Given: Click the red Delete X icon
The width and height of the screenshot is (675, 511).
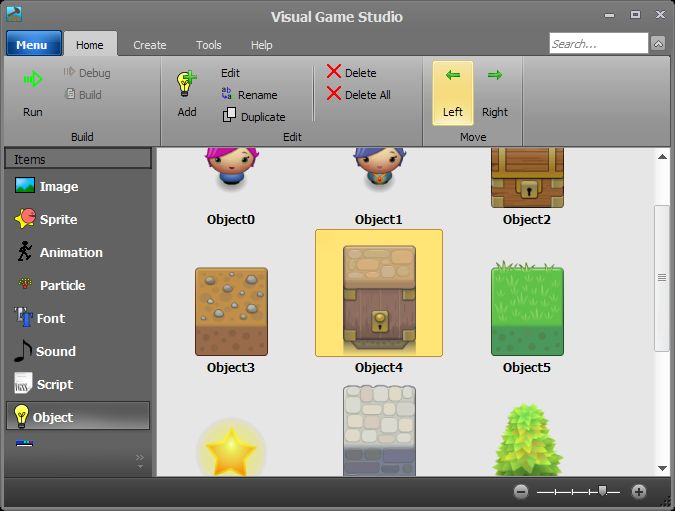Looking at the screenshot, I should pos(333,72).
